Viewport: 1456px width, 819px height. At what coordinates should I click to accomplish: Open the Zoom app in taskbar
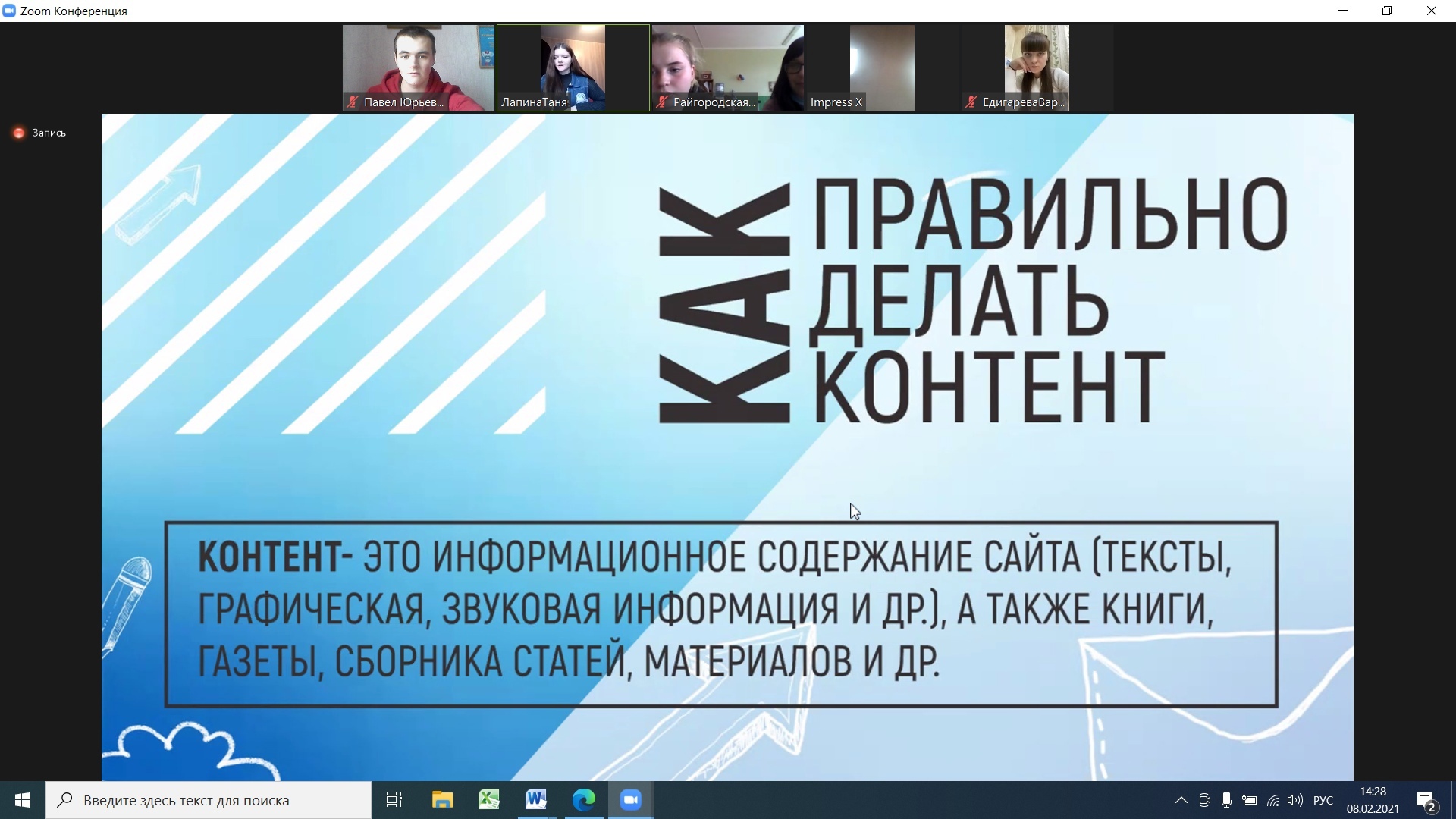(630, 800)
